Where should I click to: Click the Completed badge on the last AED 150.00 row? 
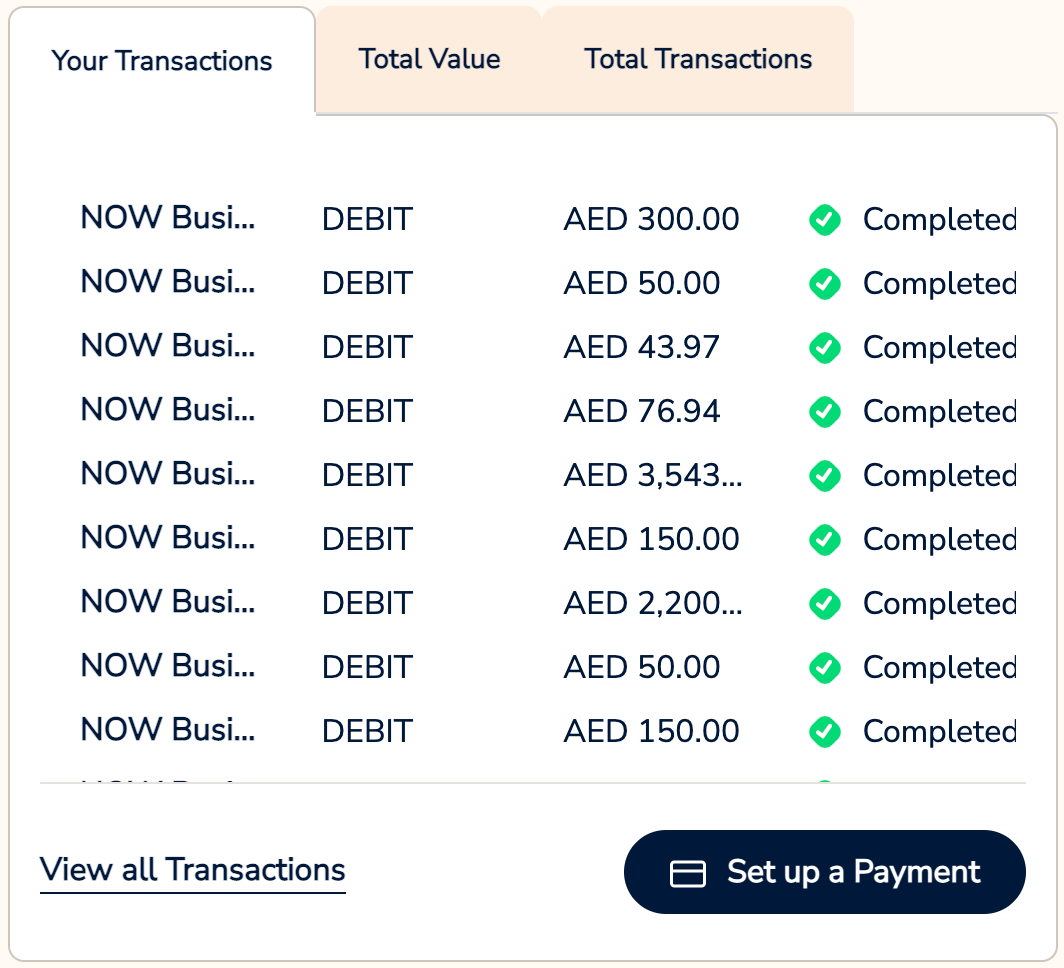(825, 731)
